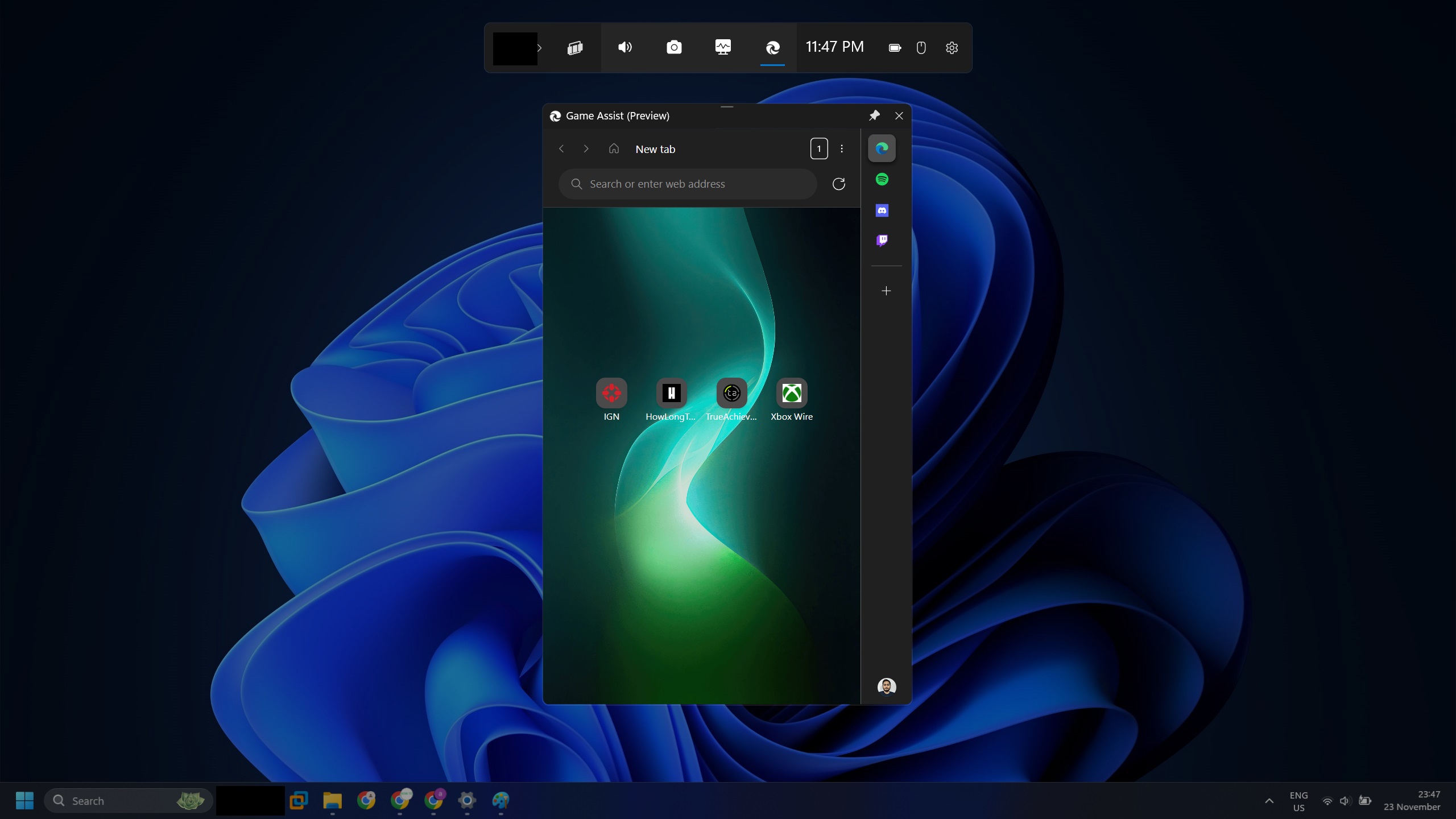Image resolution: width=1456 pixels, height=819 pixels.
Task: Switch to the New tab
Action: [x=655, y=149]
